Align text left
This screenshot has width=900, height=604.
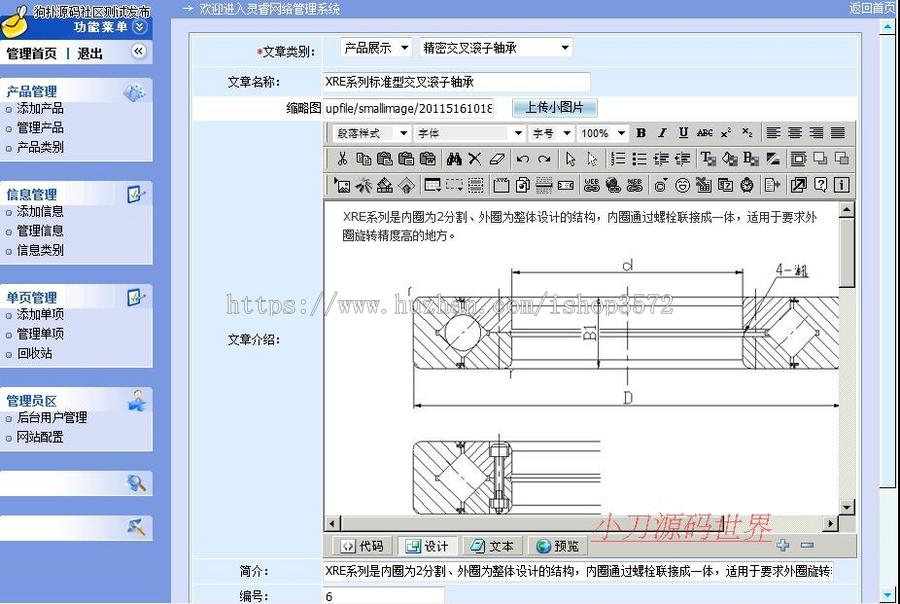coord(773,133)
